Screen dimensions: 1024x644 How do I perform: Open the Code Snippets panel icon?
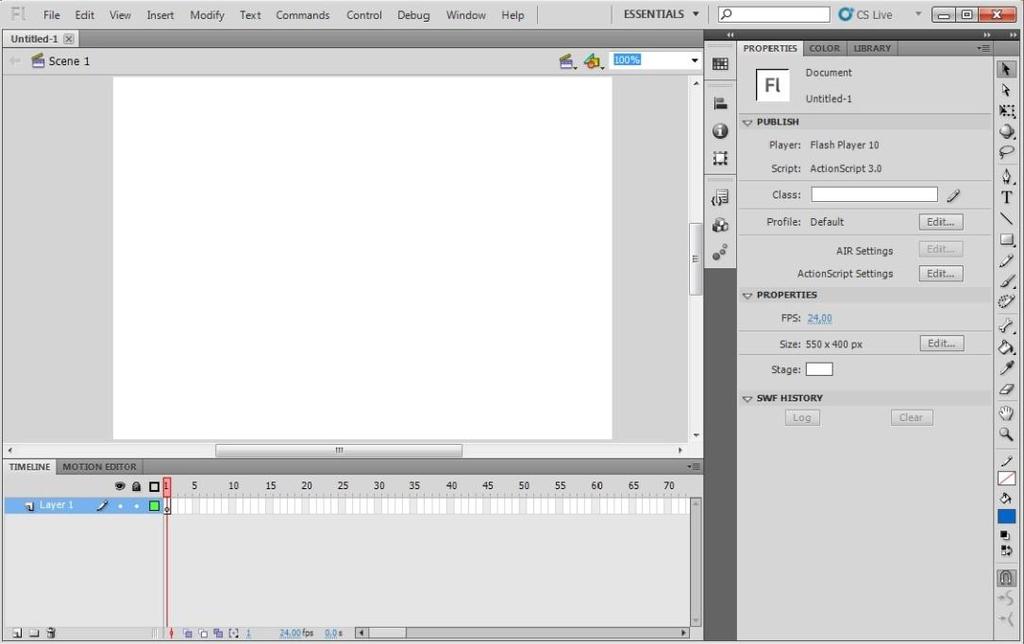(720, 197)
